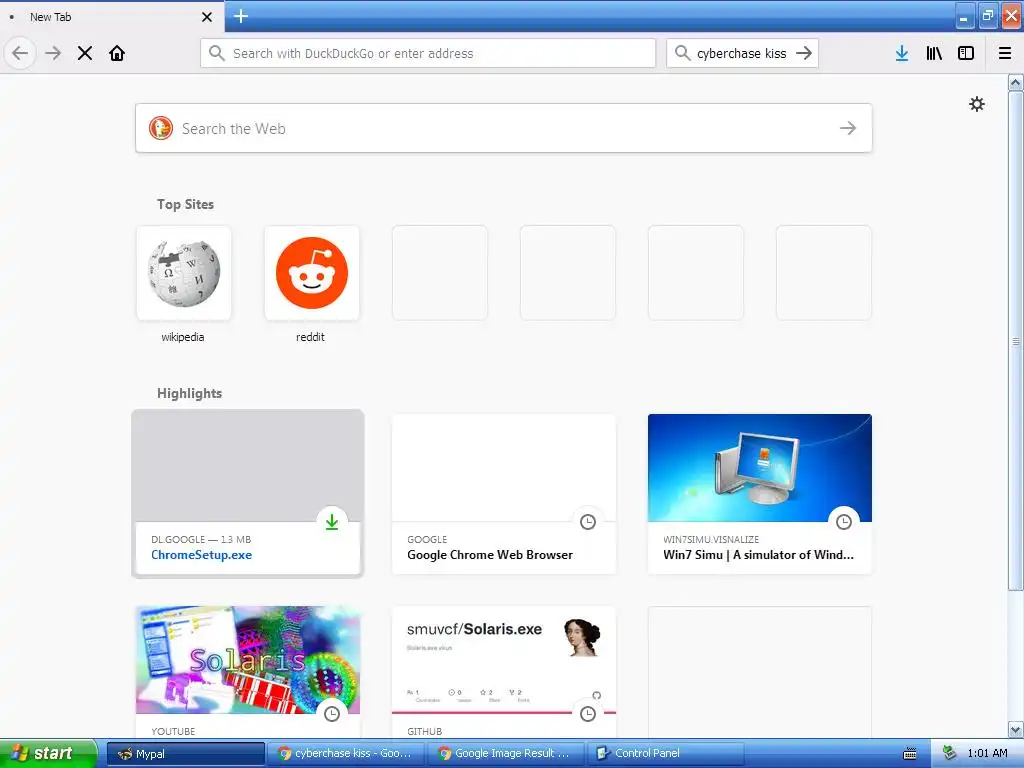
Task: Toggle the sidebar view icon
Action: coord(966,53)
